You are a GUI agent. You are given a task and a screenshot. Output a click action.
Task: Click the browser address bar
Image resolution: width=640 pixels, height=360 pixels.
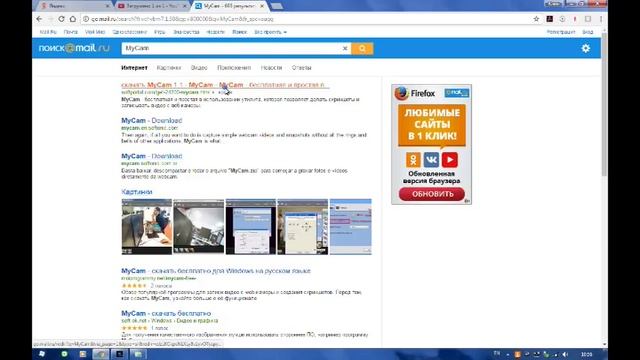[x=306, y=19]
